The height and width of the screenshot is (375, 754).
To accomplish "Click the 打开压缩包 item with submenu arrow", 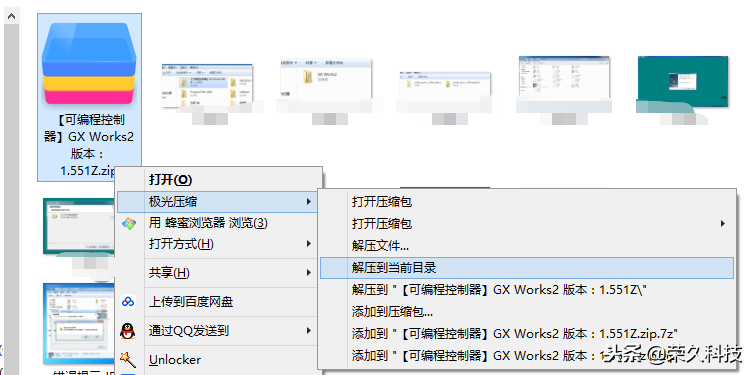I will point(527,224).
